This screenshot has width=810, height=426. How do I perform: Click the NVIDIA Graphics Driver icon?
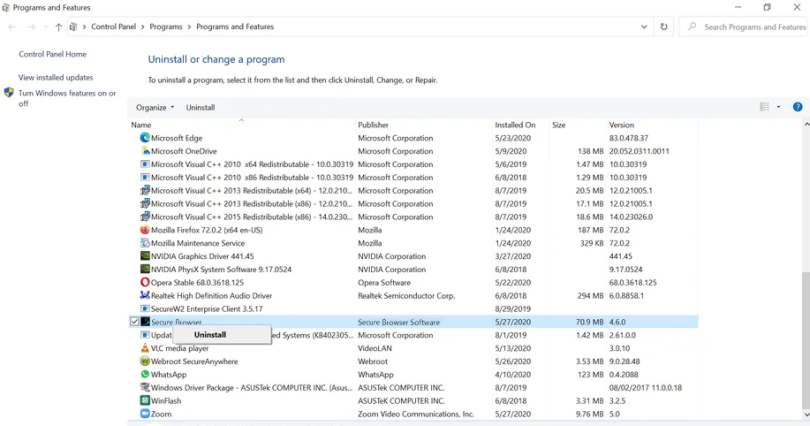tap(145, 256)
